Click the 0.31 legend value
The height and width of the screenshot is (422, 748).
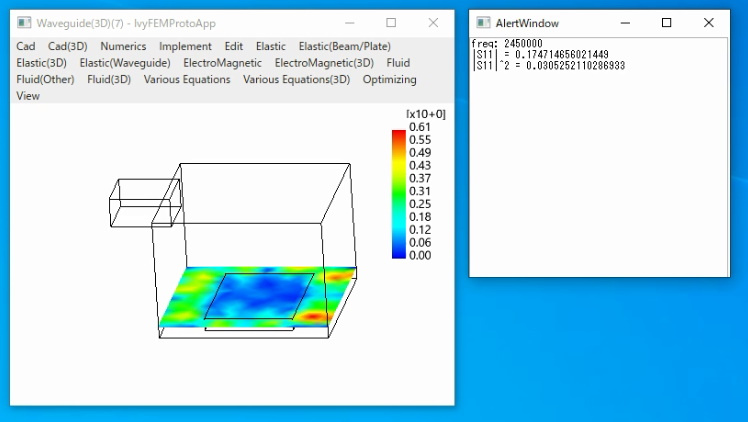tap(420, 191)
